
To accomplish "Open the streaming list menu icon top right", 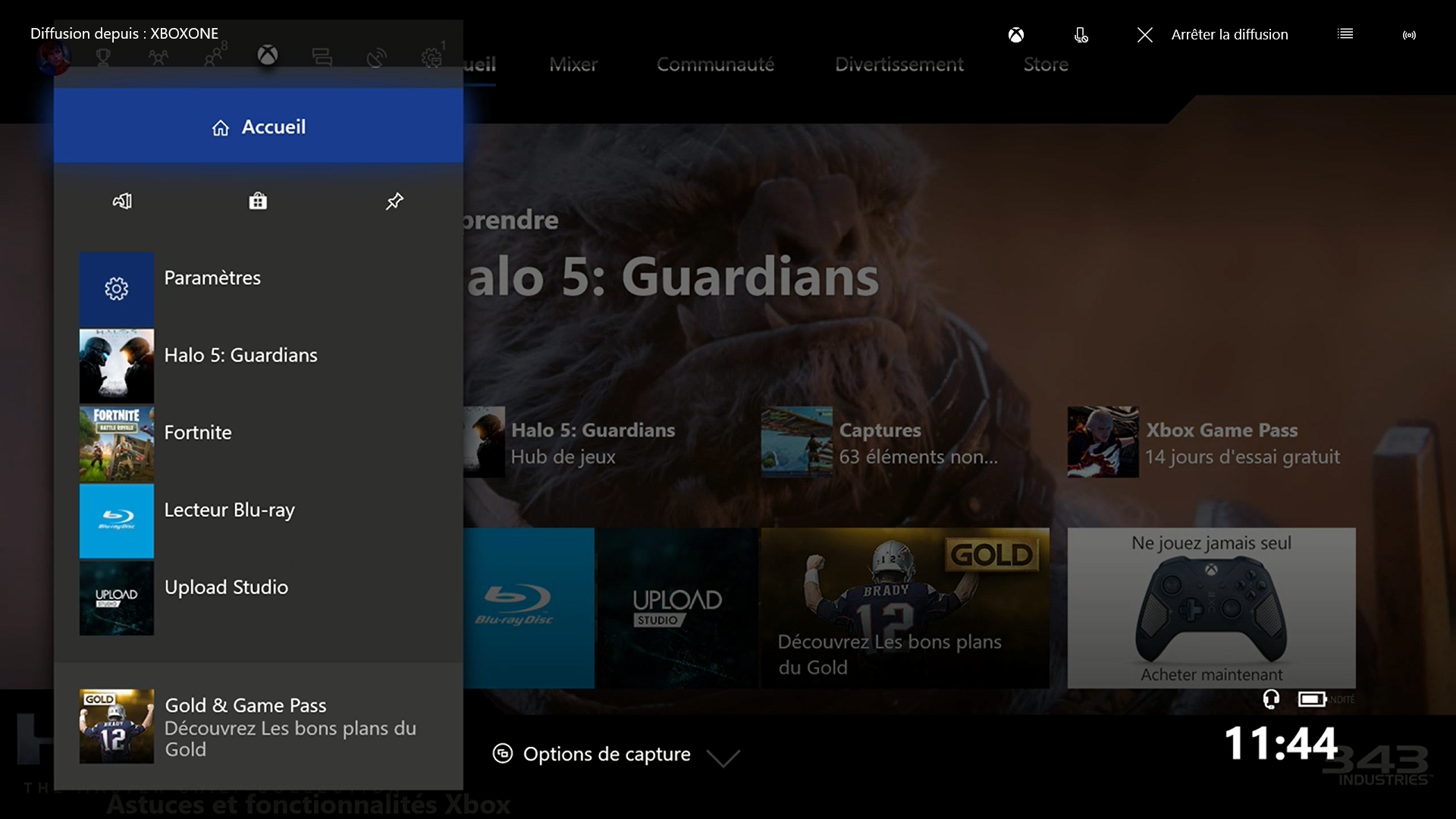I will [1345, 34].
